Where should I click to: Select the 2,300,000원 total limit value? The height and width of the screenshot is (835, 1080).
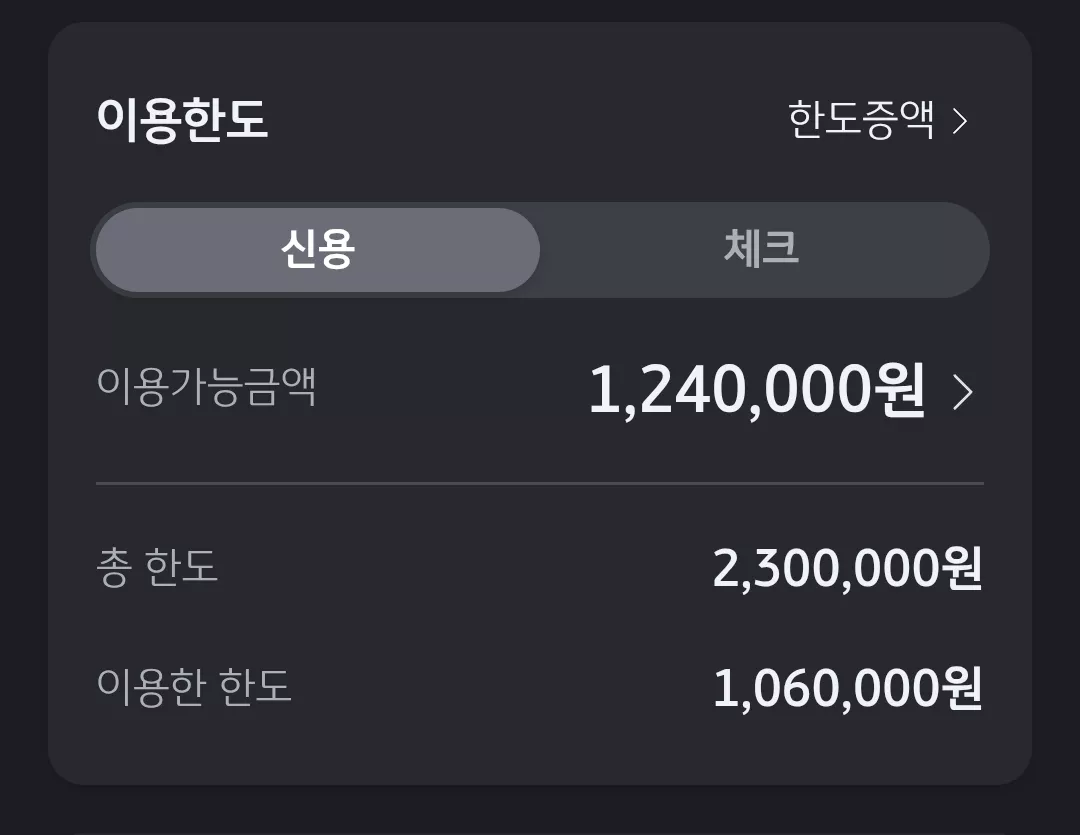[847, 569]
